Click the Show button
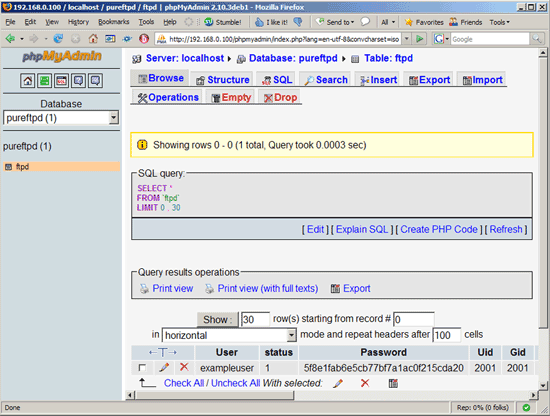This screenshot has width=550, height=416. pyautogui.click(x=217, y=320)
